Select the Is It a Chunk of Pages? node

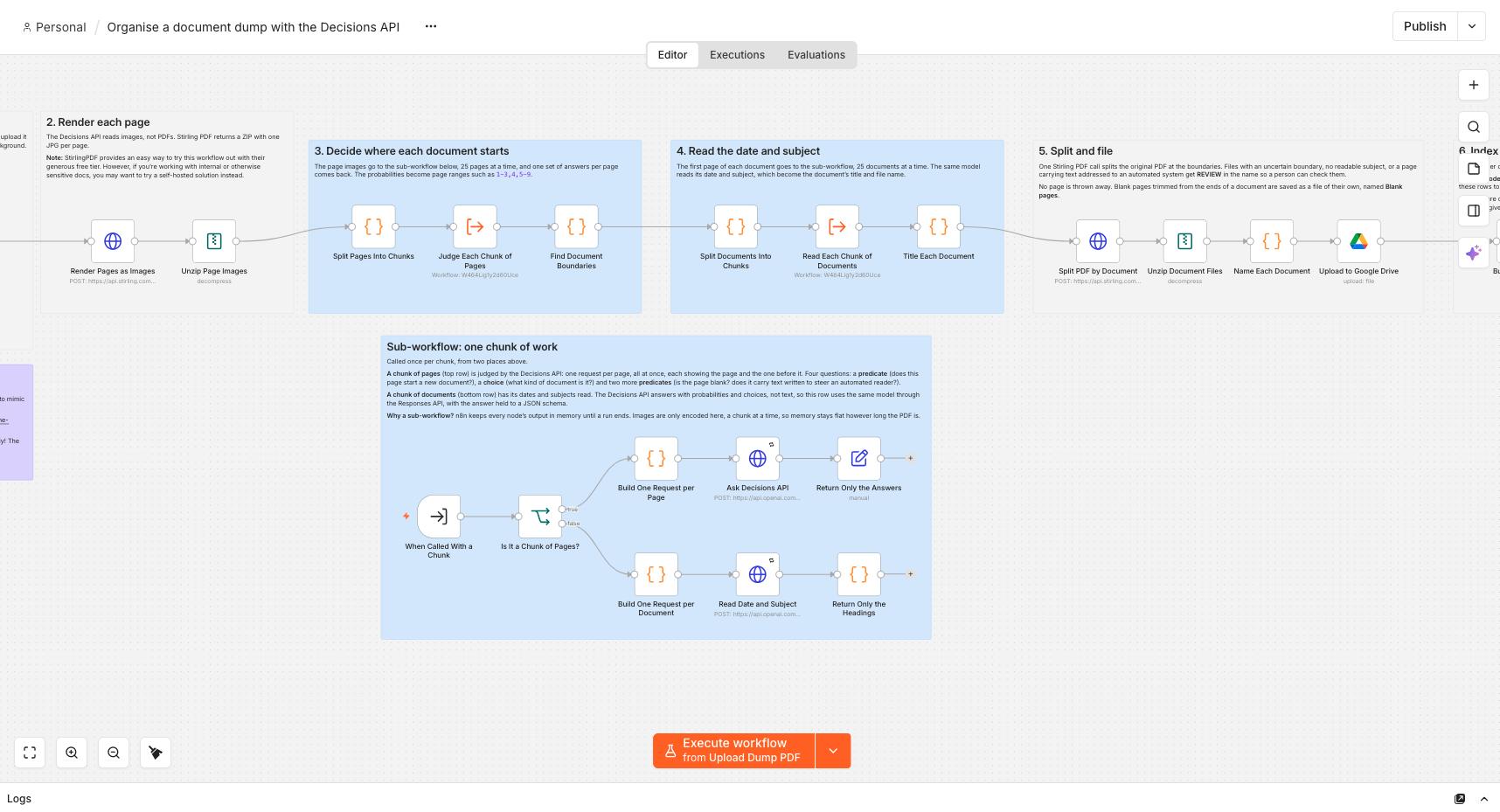(x=540, y=517)
